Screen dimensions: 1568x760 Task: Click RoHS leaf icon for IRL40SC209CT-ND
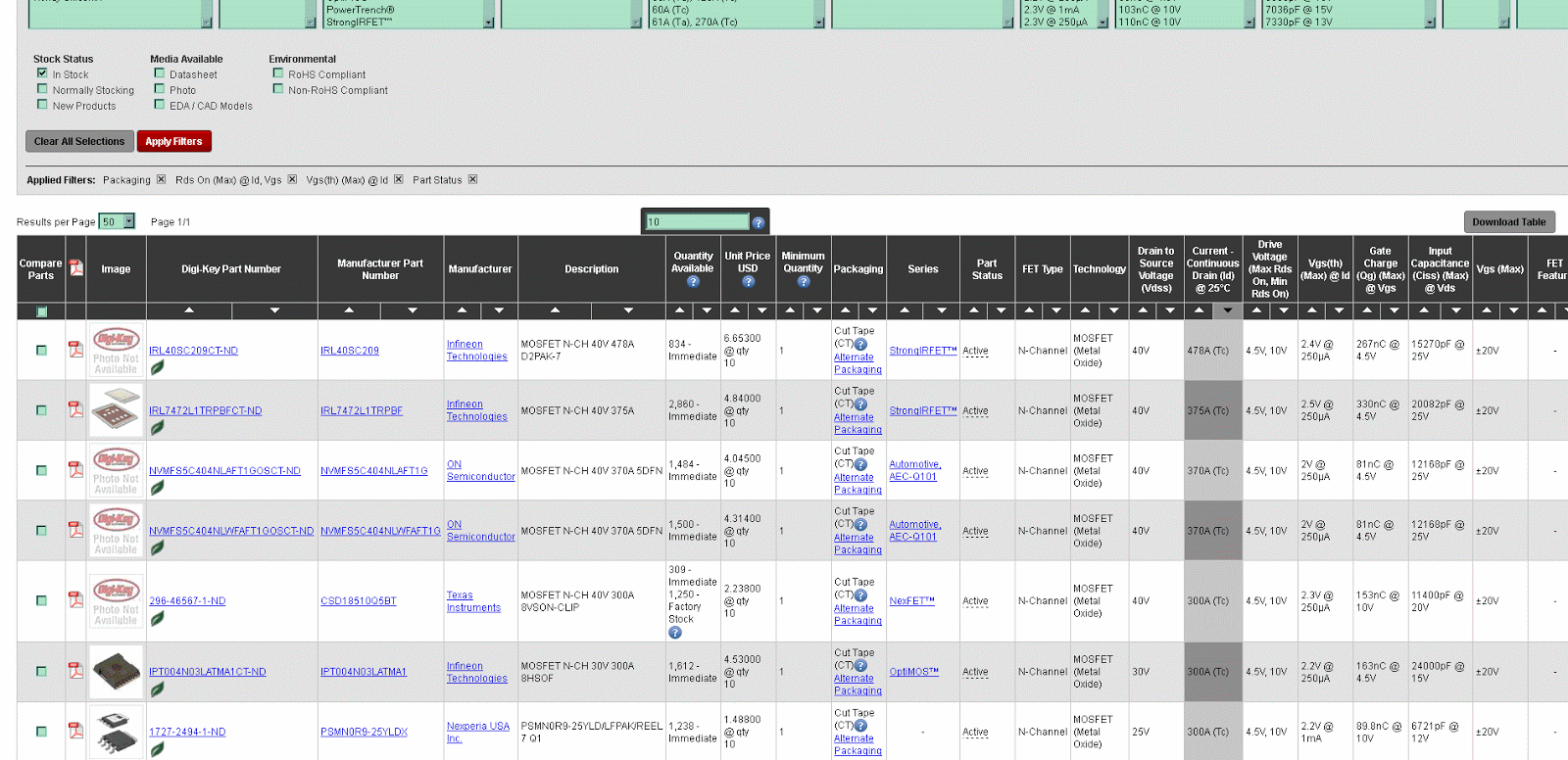point(157,367)
